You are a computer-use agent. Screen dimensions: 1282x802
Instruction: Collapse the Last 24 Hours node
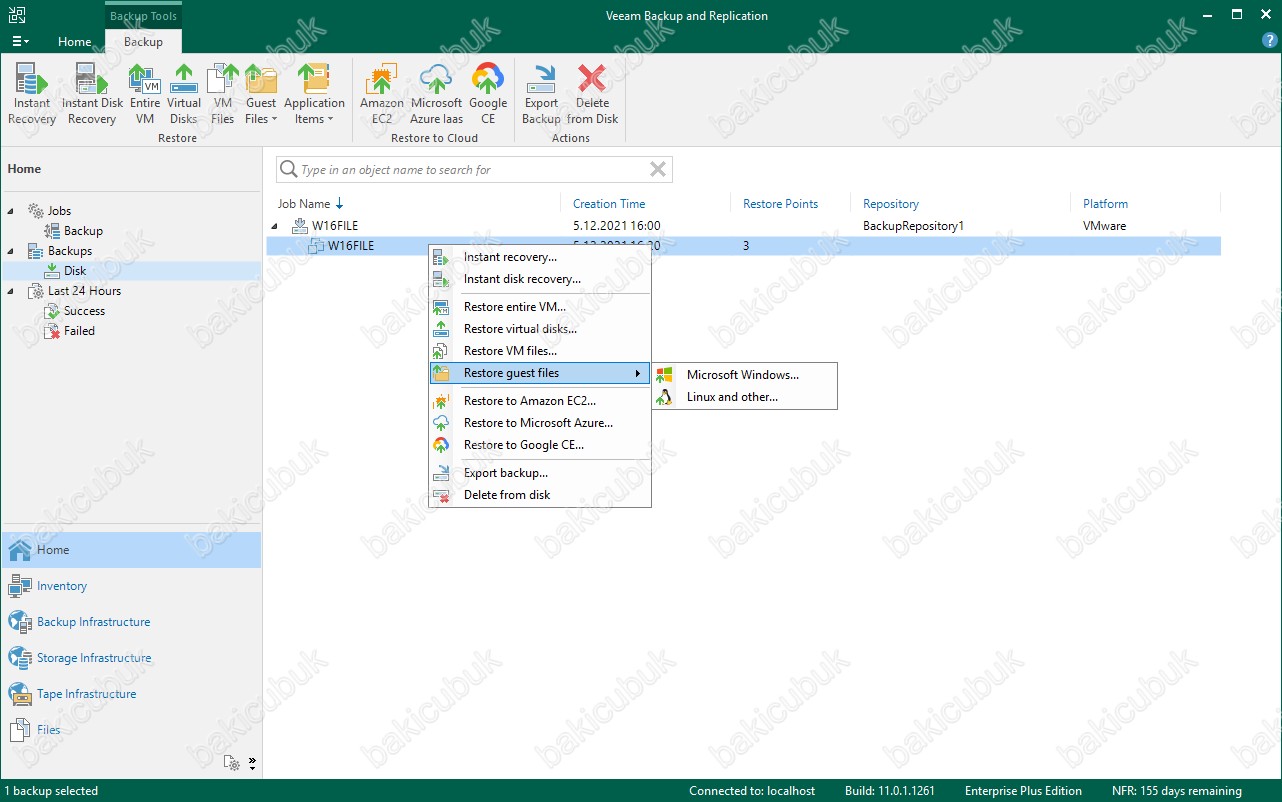[12, 291]
